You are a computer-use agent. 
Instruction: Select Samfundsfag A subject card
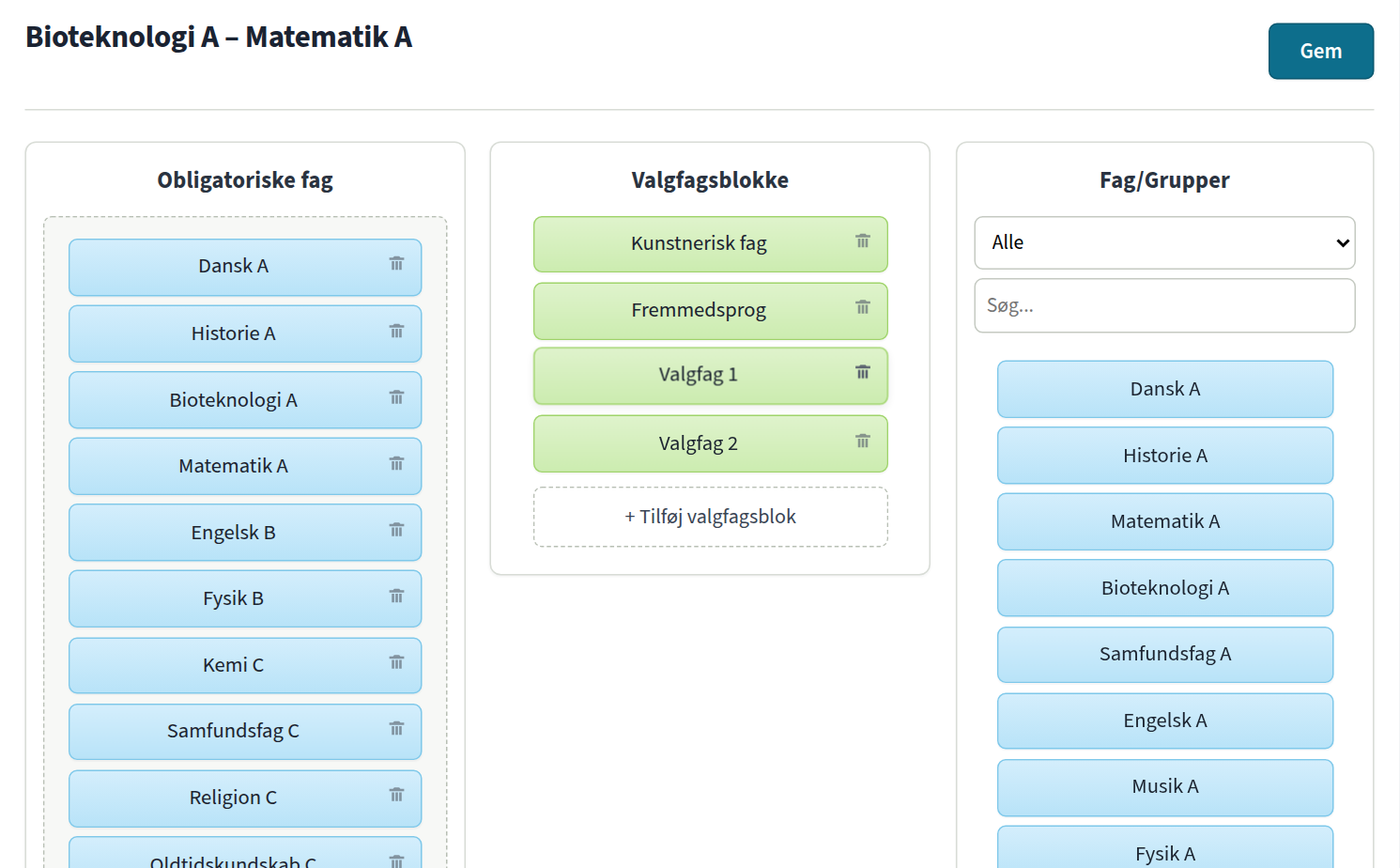coord(1165,654)
